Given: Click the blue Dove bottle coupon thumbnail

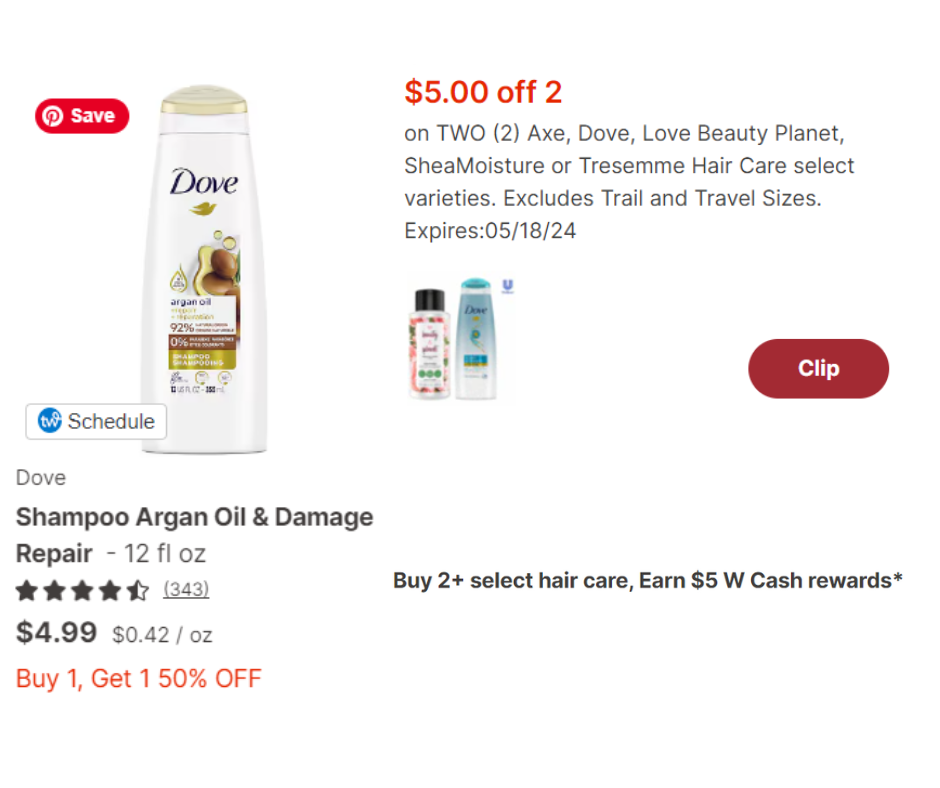Looking at the screenshot, I should (x=477, y=340).
